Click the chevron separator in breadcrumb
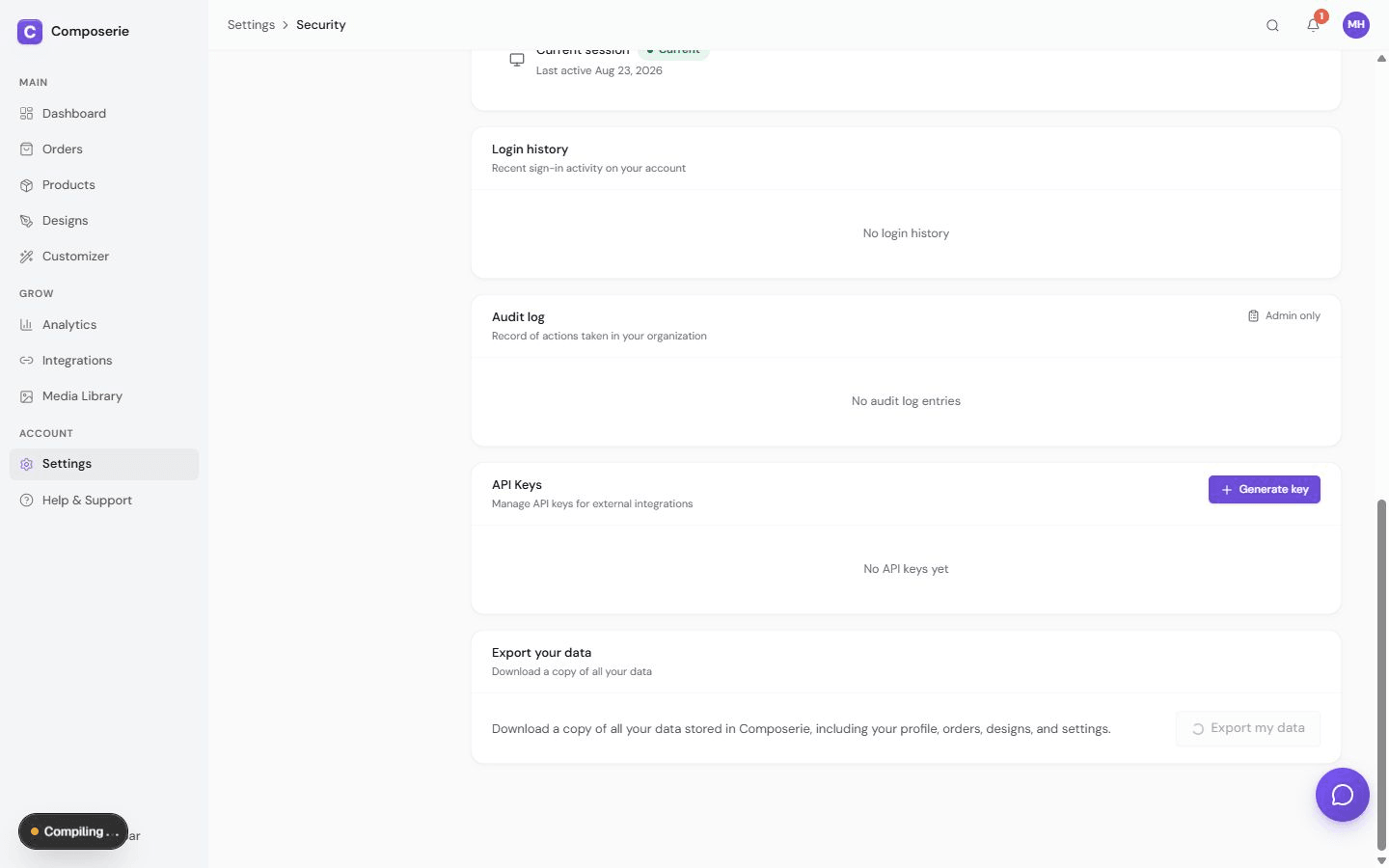1389x868 pixels. (x=286, y=25)
